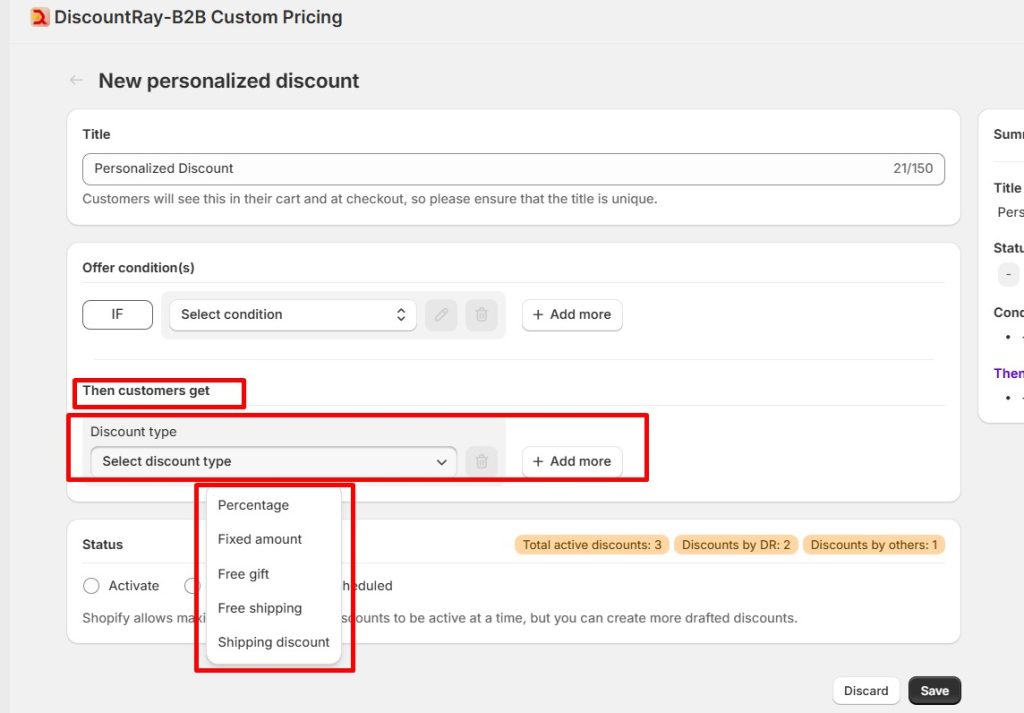The width and height of the screenshot is (1024, 713).
Task: Open the Select condition dropdown
Action: [292, 314]
